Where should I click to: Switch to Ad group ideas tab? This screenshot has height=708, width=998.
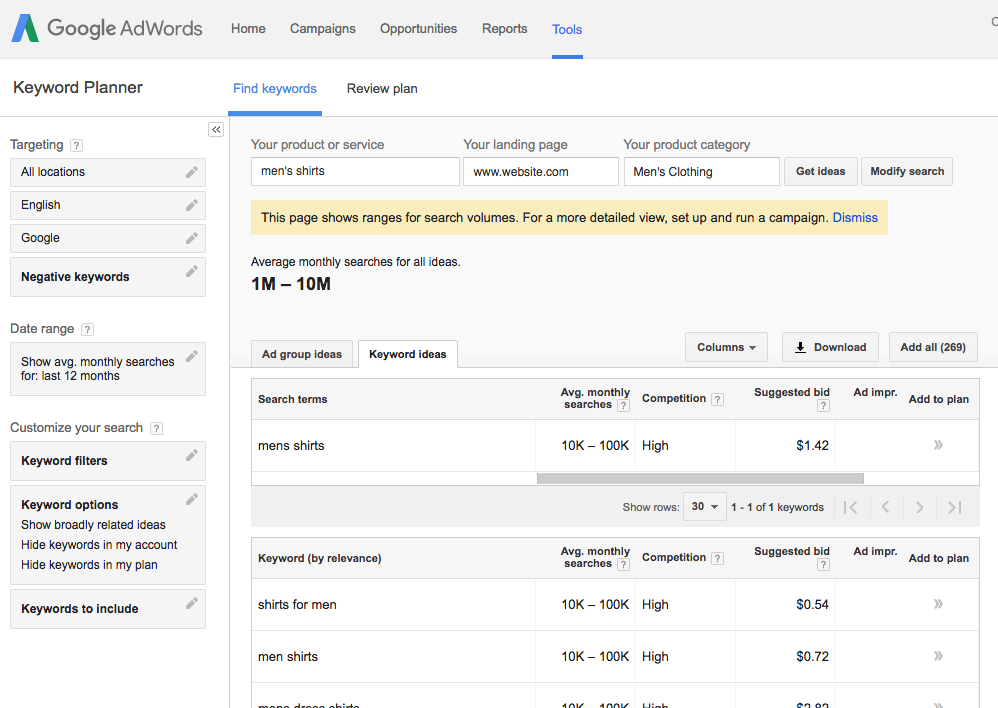(x=302, y=354)
